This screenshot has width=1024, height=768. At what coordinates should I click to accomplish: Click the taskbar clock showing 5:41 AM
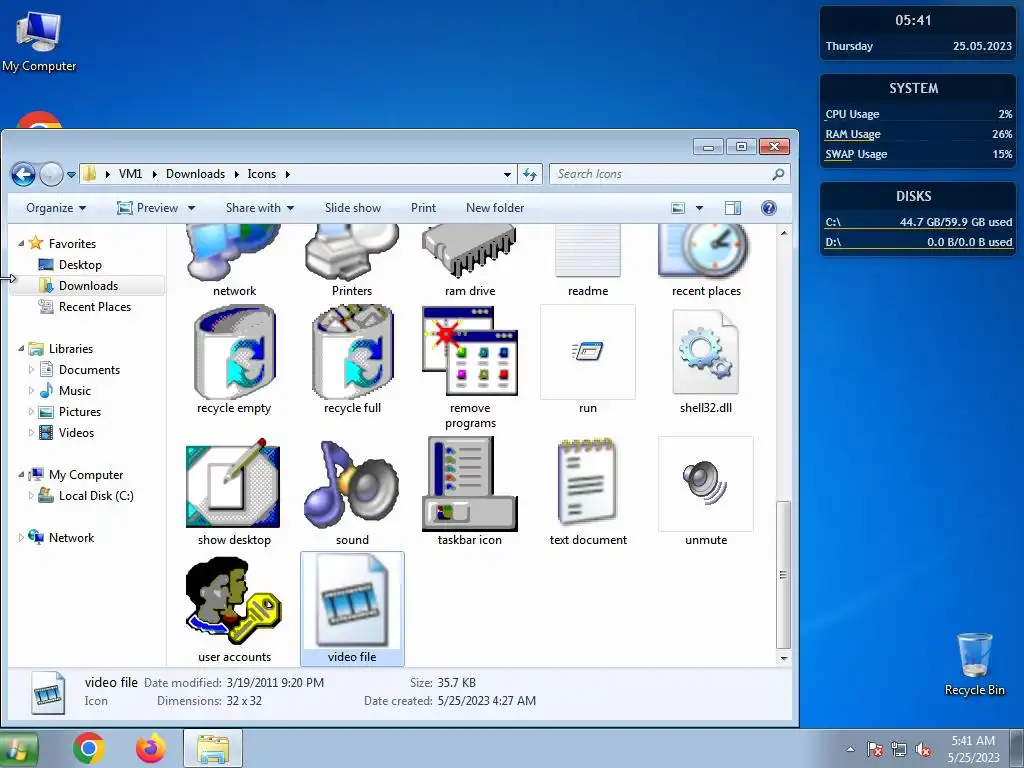(973, 749)
